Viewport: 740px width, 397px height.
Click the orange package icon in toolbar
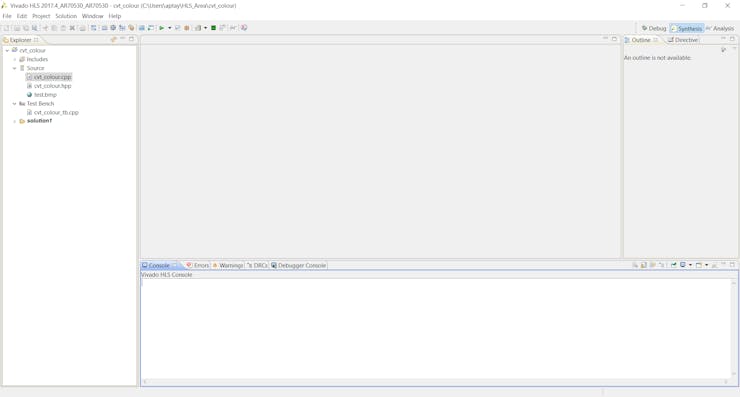point(186,28)
